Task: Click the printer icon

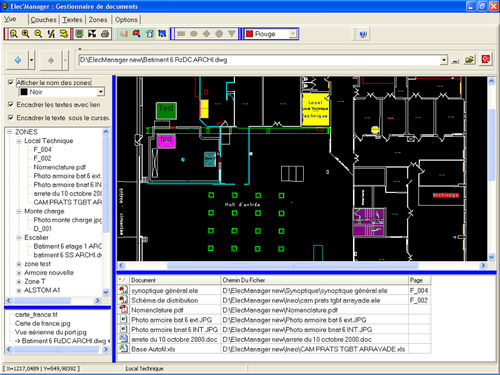Action: tap(105, 34)
